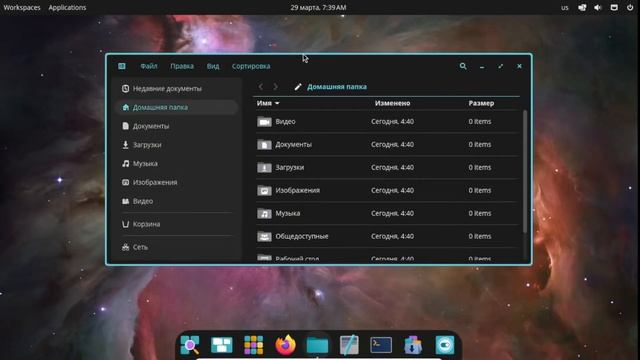The image size is (640, 360).
Task: Open Музыка in sidebar
Action: (x=177, y=164)
